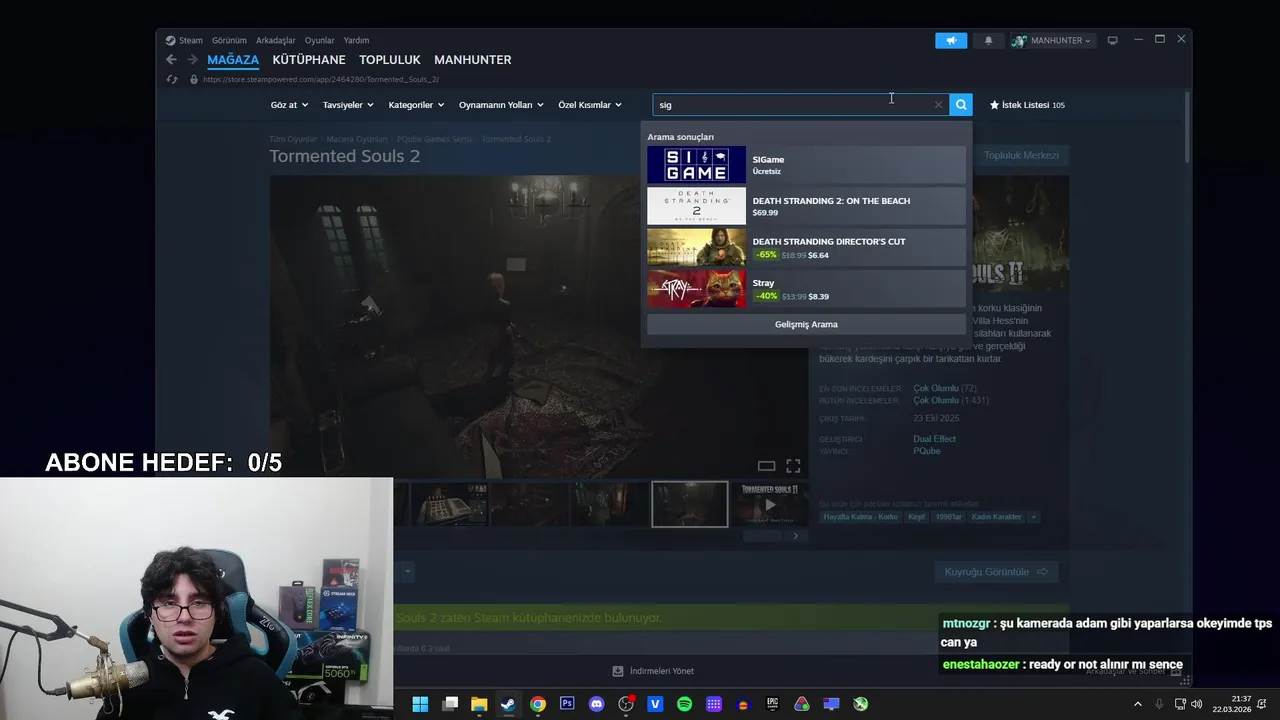Switch to the KÜTÜPHANE tab

tap(309, 60)
